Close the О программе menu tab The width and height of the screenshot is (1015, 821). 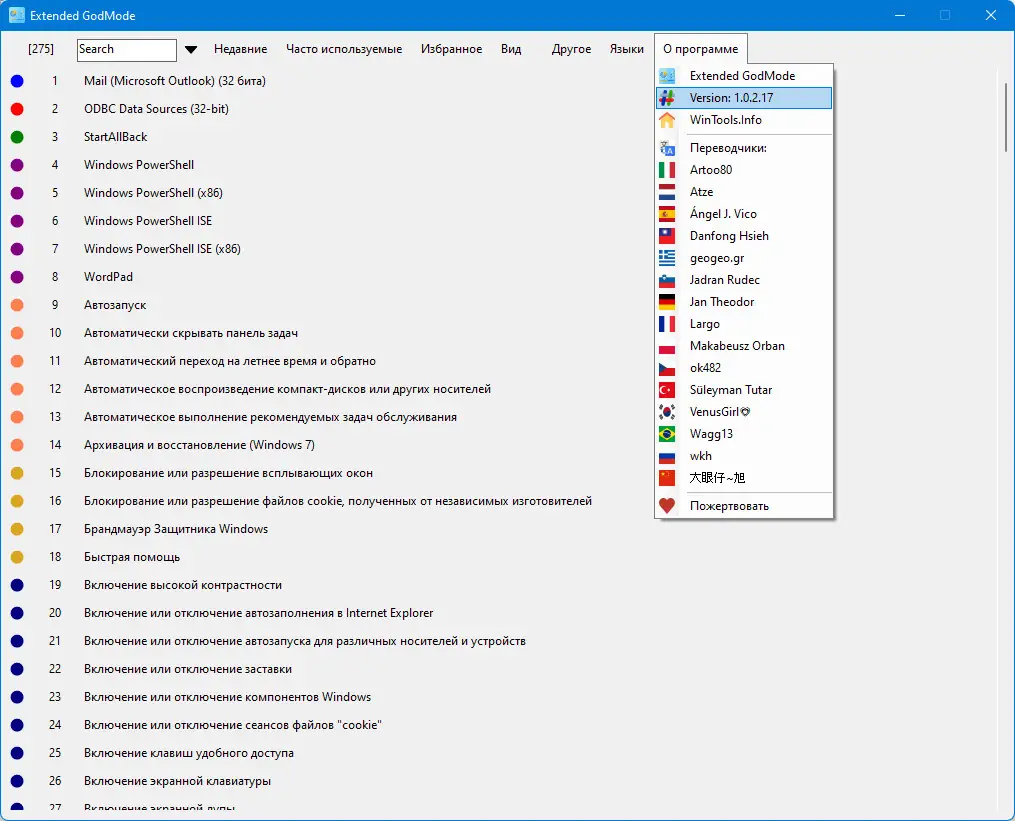tap(700, 49)
